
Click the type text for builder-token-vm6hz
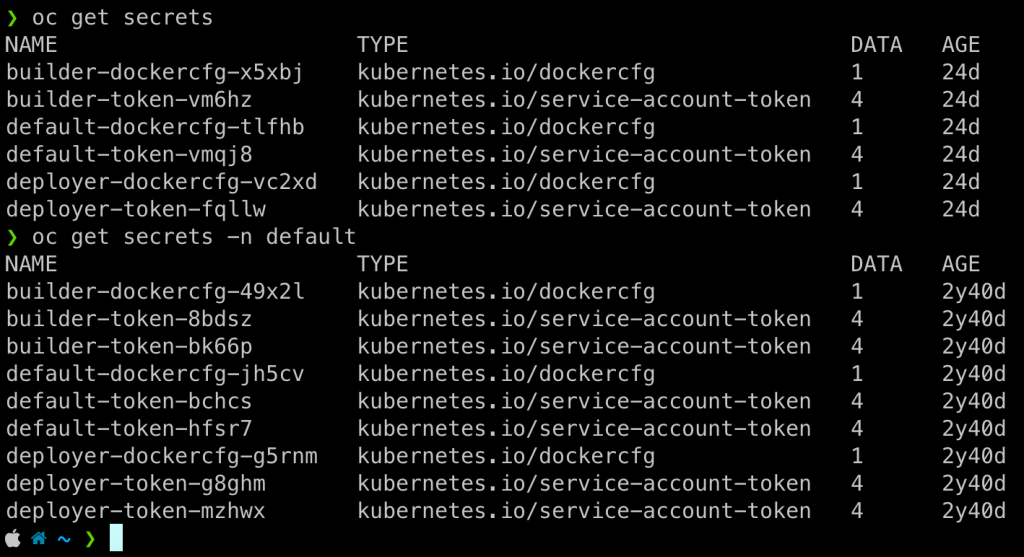584,100
